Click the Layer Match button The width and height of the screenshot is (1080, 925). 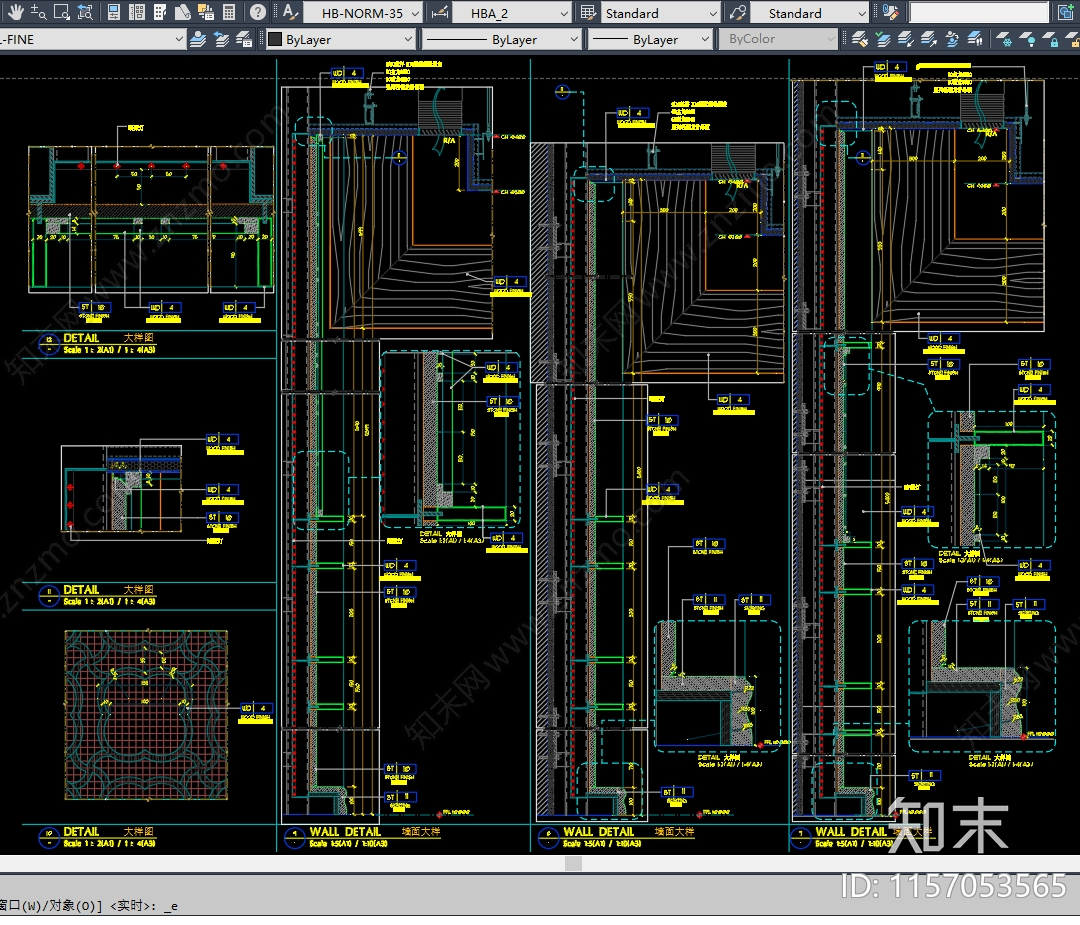[858, 39]
